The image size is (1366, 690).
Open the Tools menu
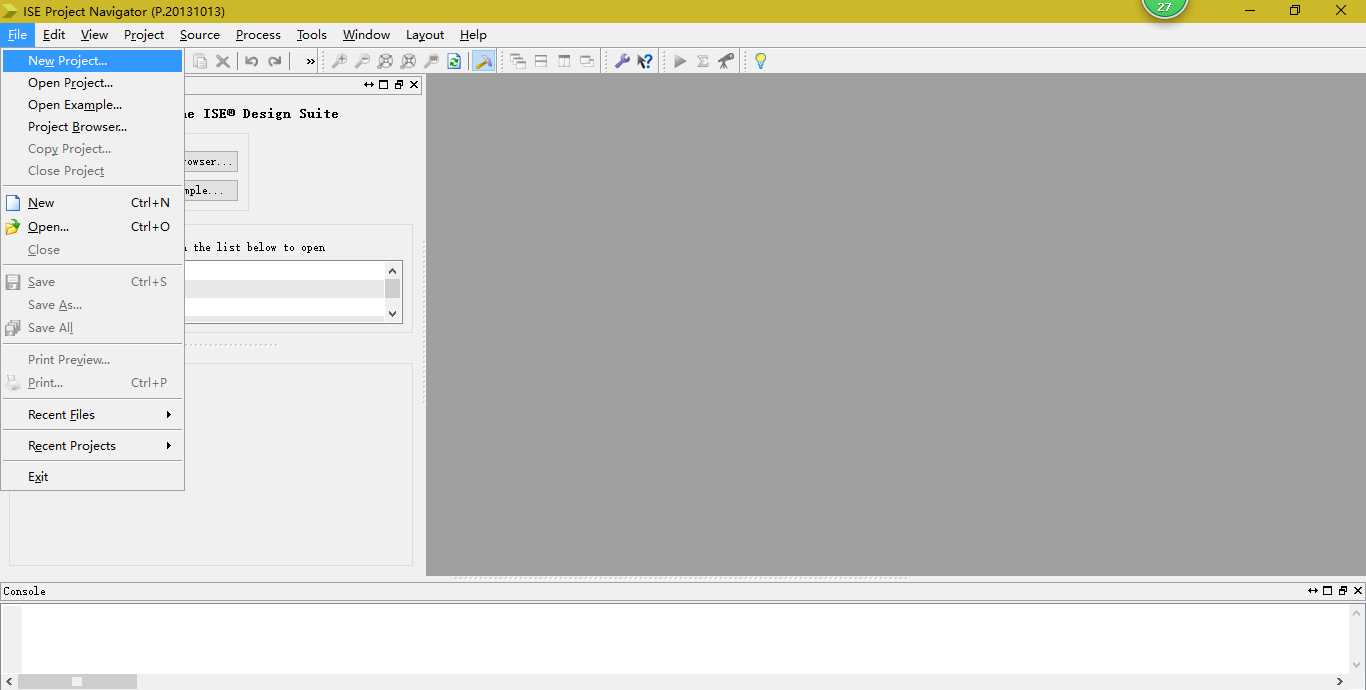(312, 35)
